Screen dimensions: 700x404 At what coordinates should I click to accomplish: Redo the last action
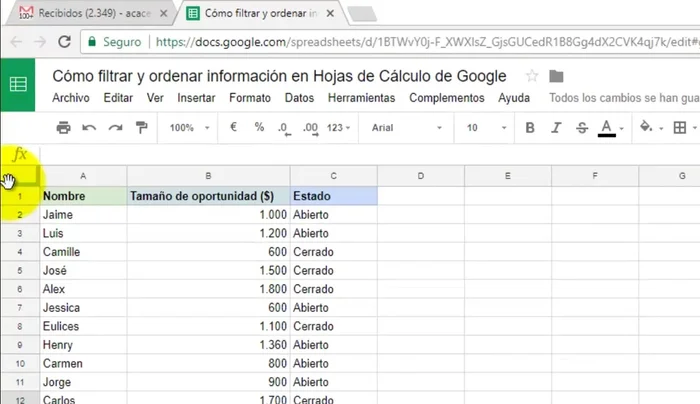tap(116, 128)
